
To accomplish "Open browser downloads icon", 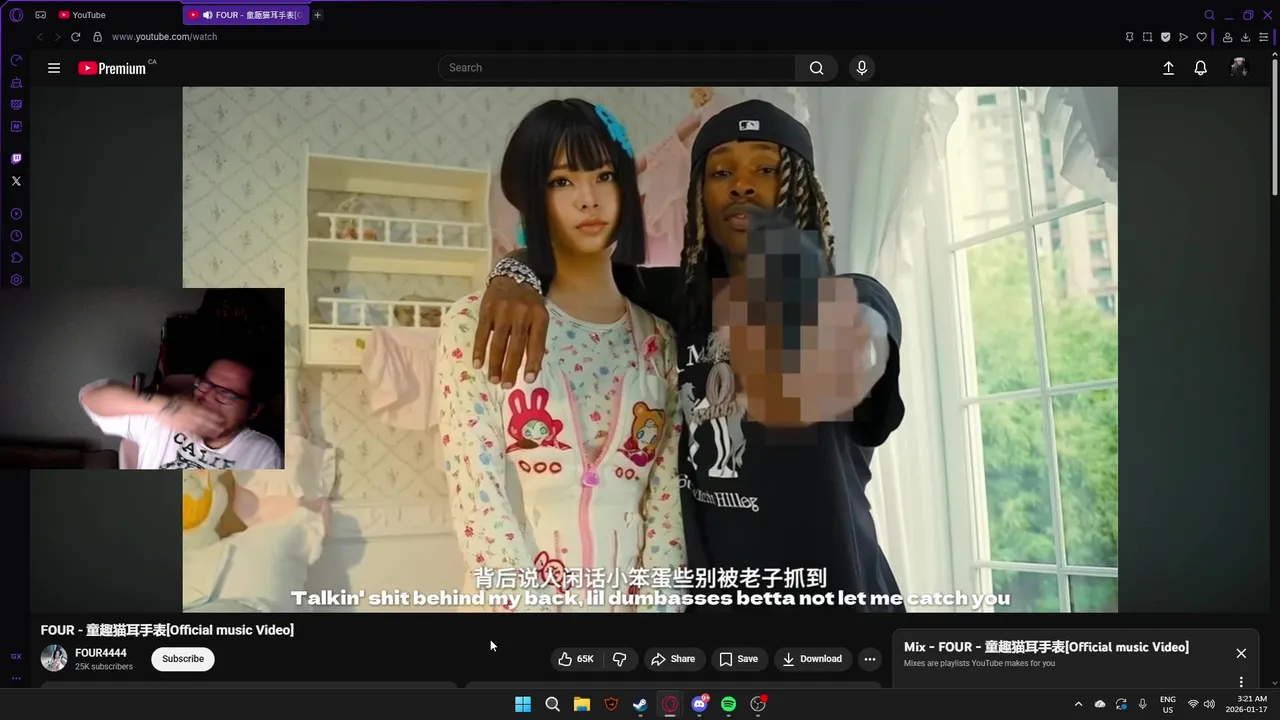I will [x=1245, y=37].
